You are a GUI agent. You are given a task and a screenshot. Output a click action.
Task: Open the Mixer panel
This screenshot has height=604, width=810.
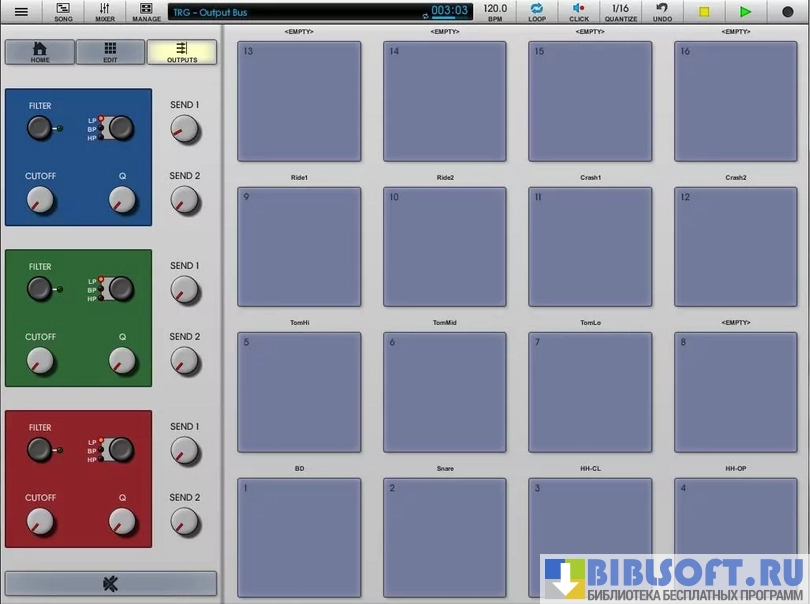click(105, 12)
